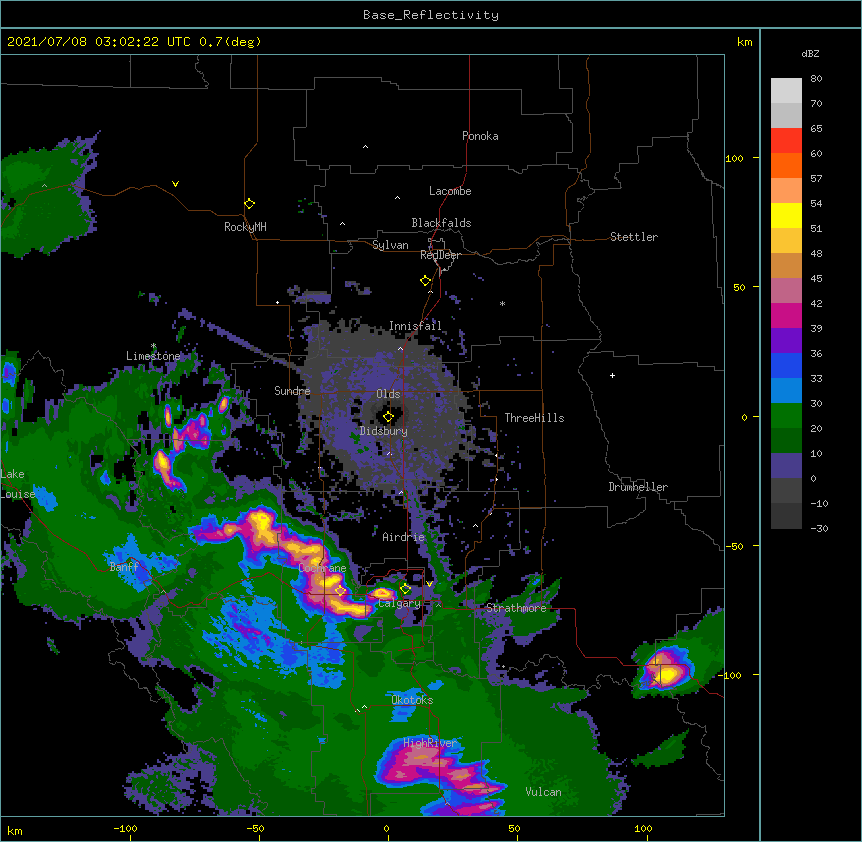Image resolution: width=862 pixels, height=842 pixels.
Task: Click the Base_Reflectivity title
Action: tap(431, 15)
